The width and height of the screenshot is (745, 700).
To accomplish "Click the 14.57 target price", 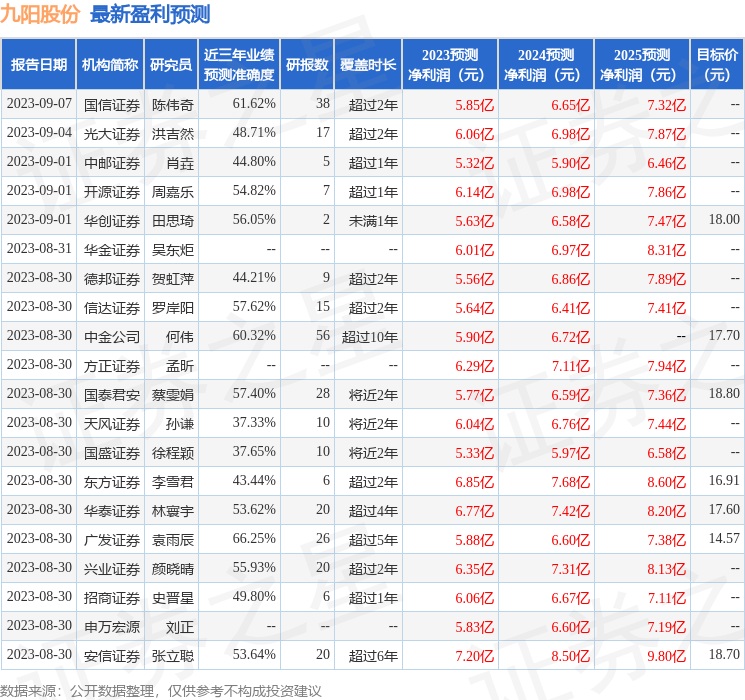I will click(724, 538).
